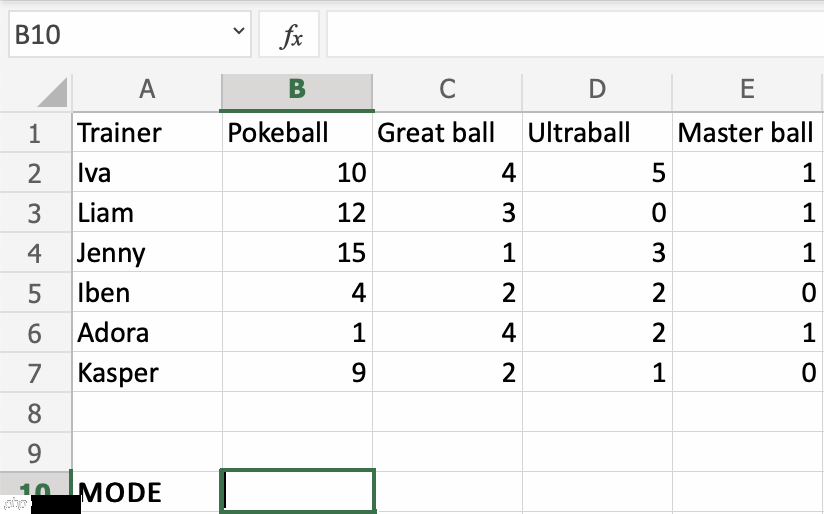Select row 1 header

tap(35, 132)
